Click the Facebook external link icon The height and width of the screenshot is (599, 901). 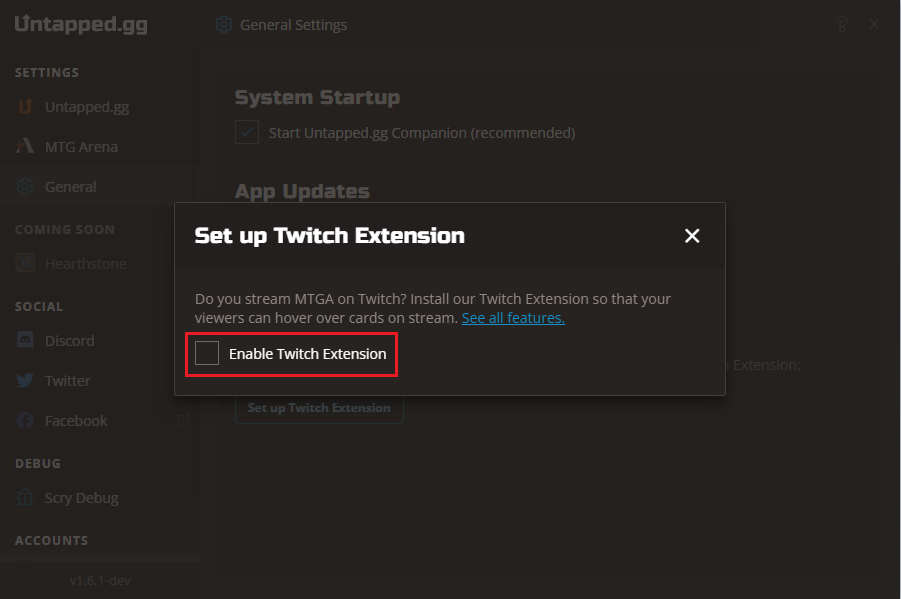click(183, 420)
